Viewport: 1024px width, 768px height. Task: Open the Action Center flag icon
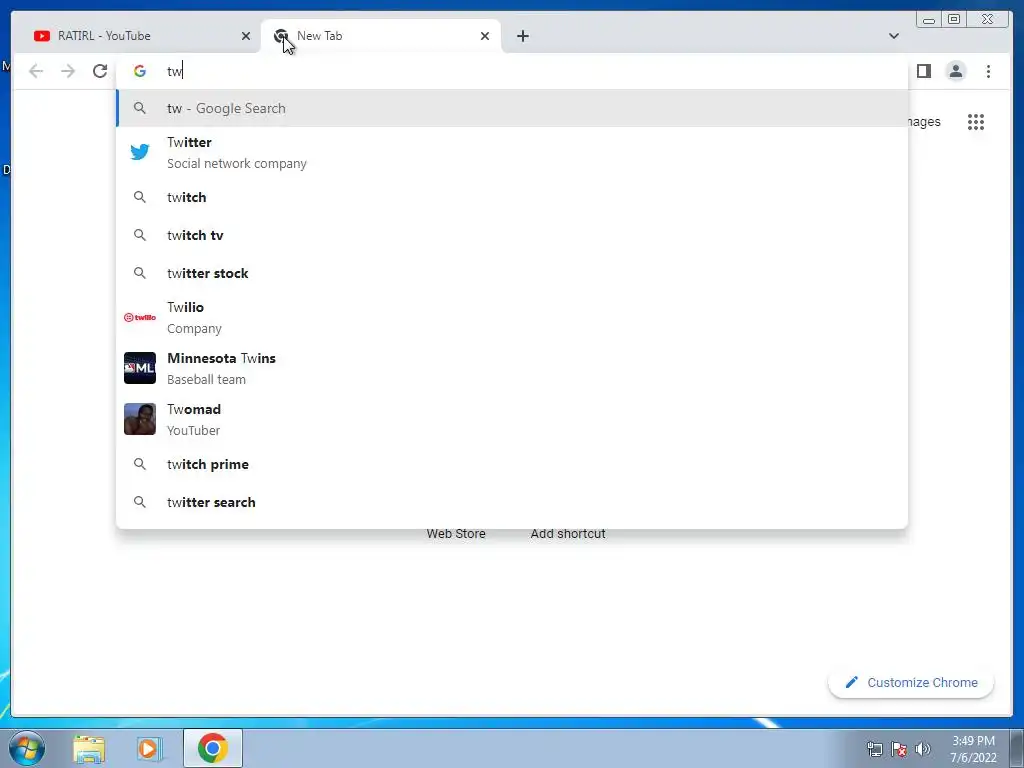pyautogui.click(x=899, y=749)
